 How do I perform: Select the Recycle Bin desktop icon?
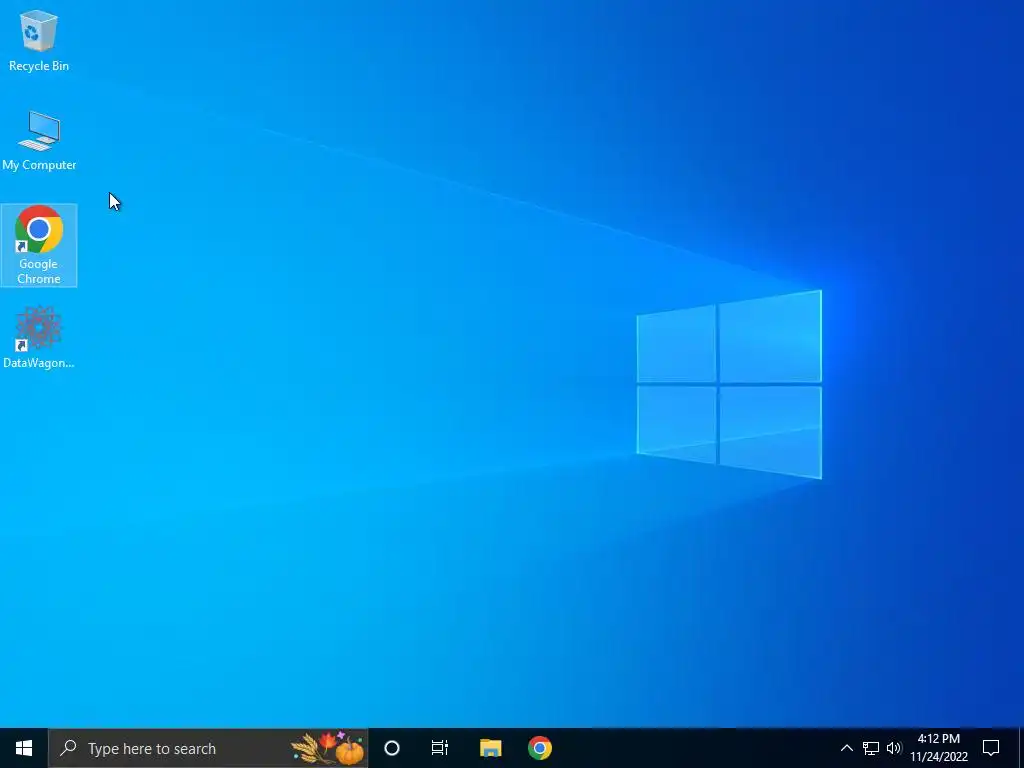coord(39,40)
